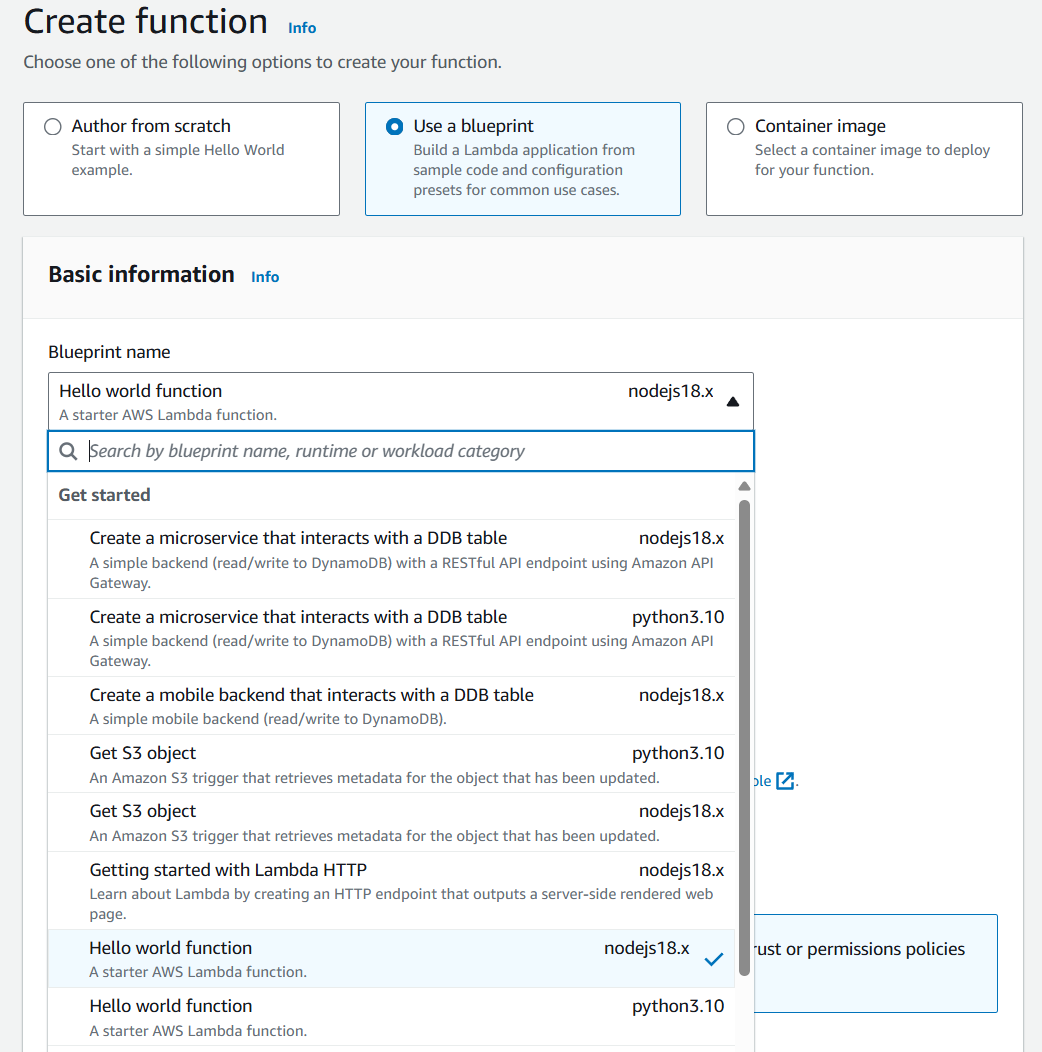Click the scroll up arrow of list
1042x1052 pixels.
(x=744, y=486)
